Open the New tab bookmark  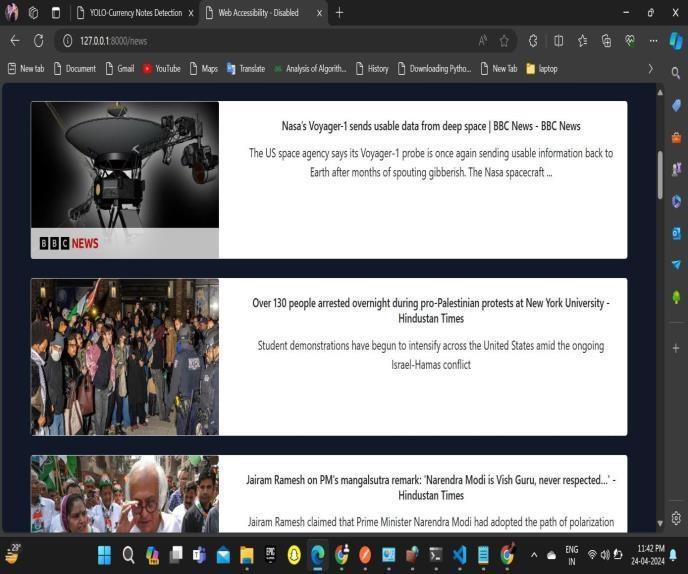[x=26, y=68]
